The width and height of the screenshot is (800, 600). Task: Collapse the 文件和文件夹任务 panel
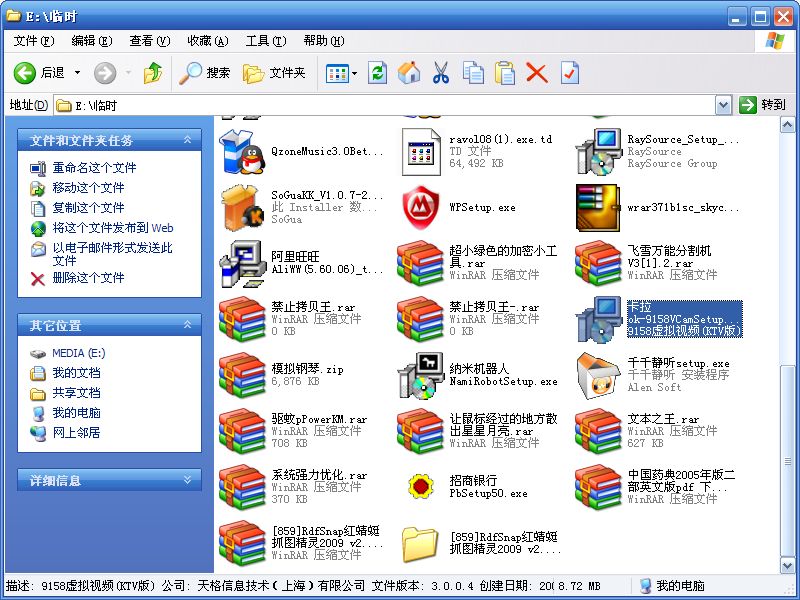coord(187,140)
